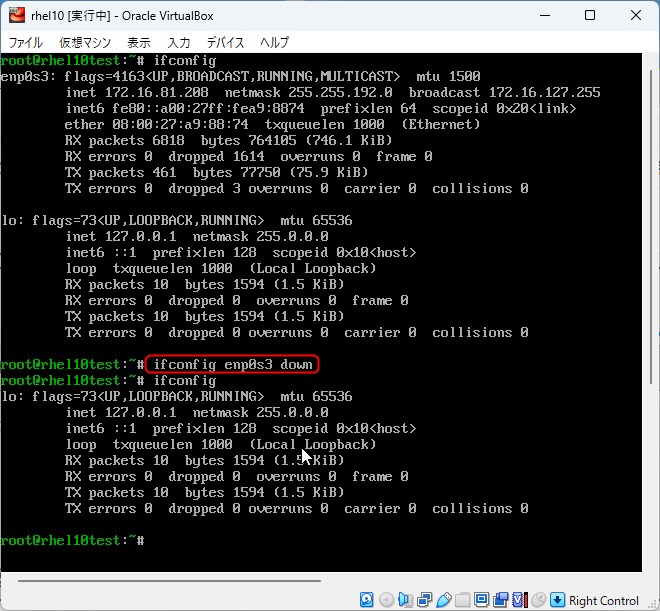This screenshot has height=611, width=660.
Task: Click the shared folders status icon
Action: [462, 599]
